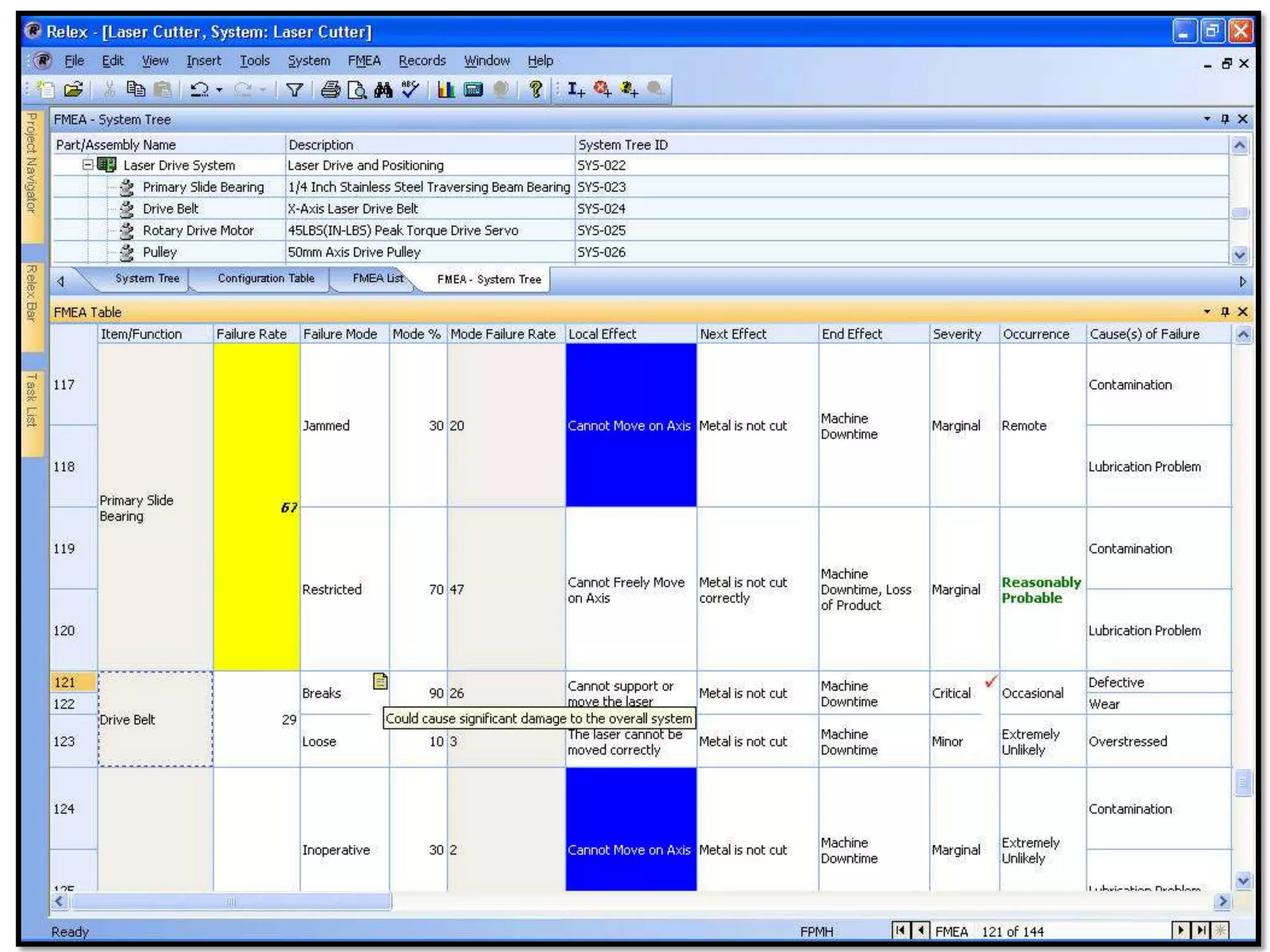Viewport: 1270px width, 952px height.
Task: Open the FMEA menu
Action: coord(364,61)
